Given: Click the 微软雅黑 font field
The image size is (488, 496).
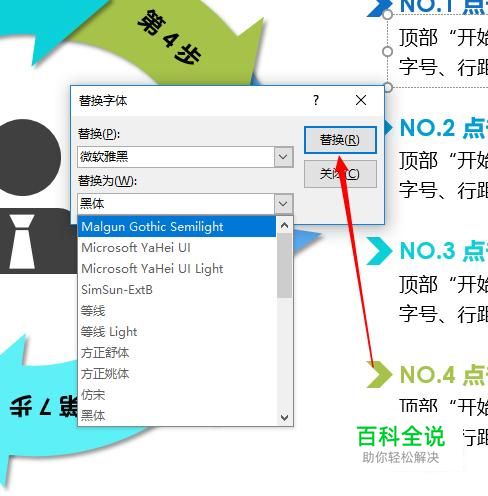Looking at the screenshot, I should click(x=176, y=157).
